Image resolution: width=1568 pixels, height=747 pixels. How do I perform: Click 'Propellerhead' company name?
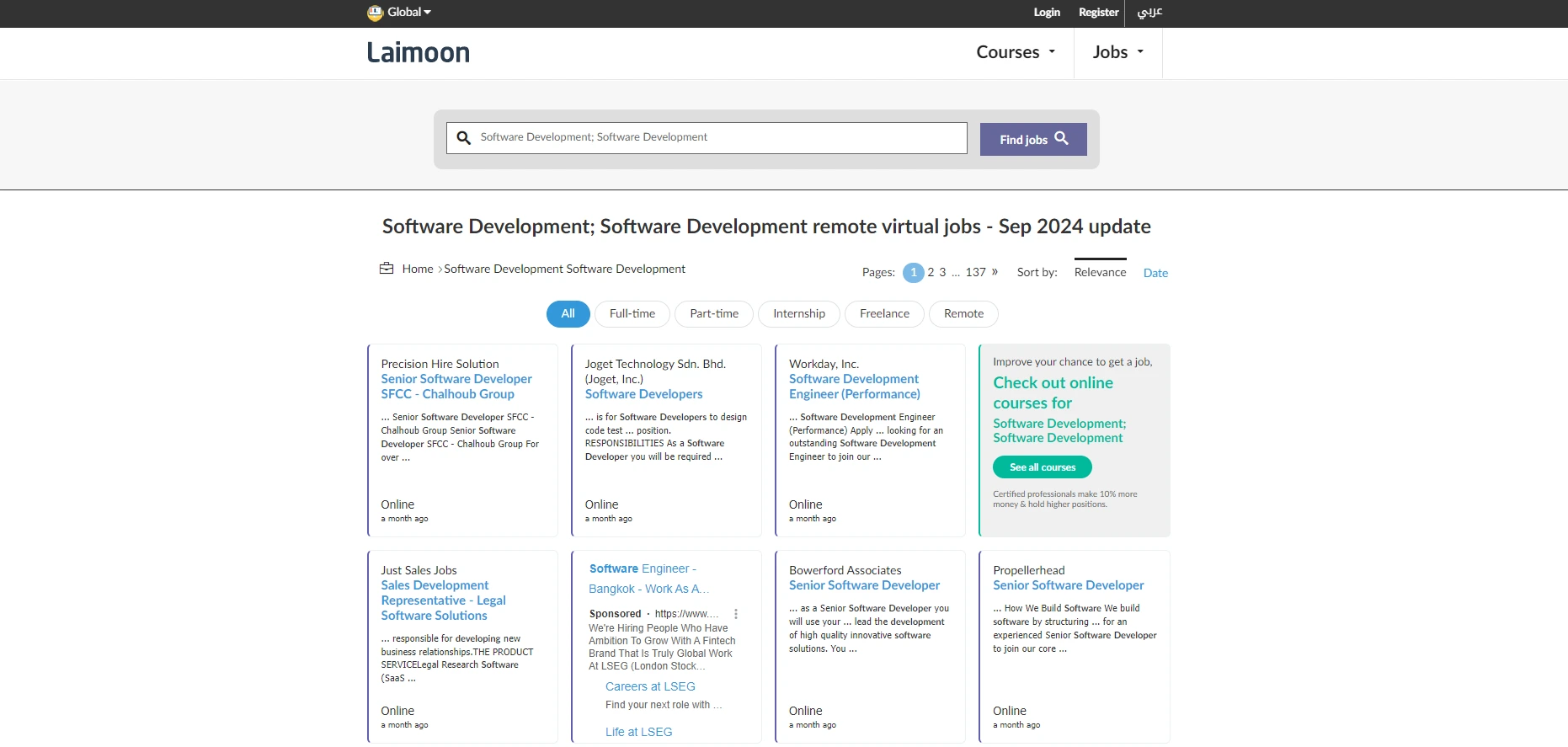1028,570
